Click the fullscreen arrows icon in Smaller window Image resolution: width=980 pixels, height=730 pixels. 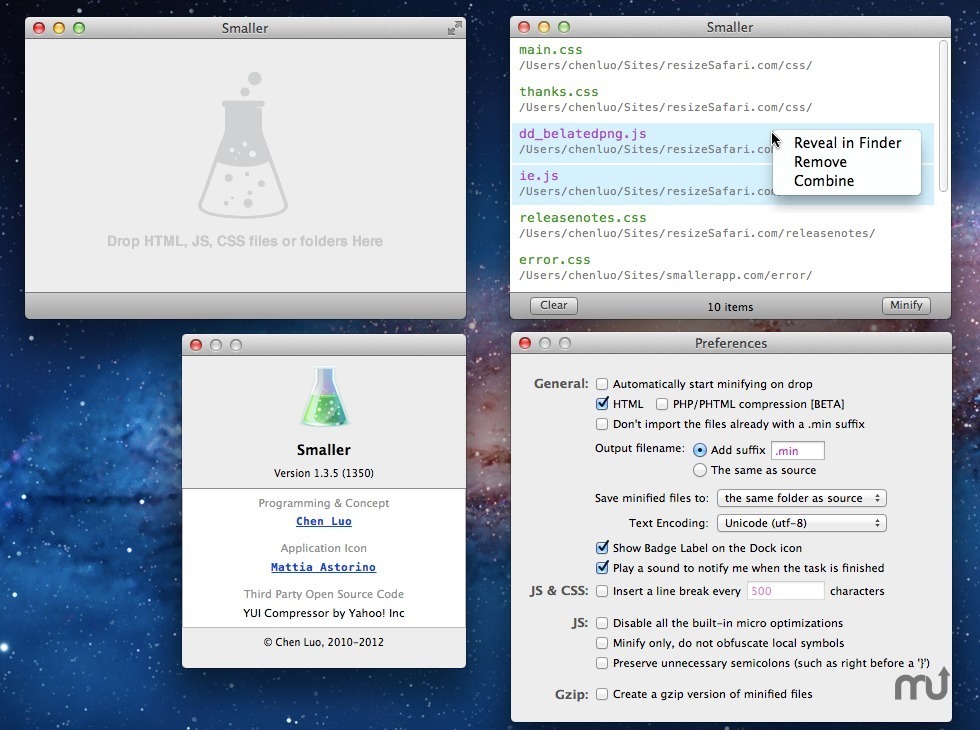pos(455,28)
